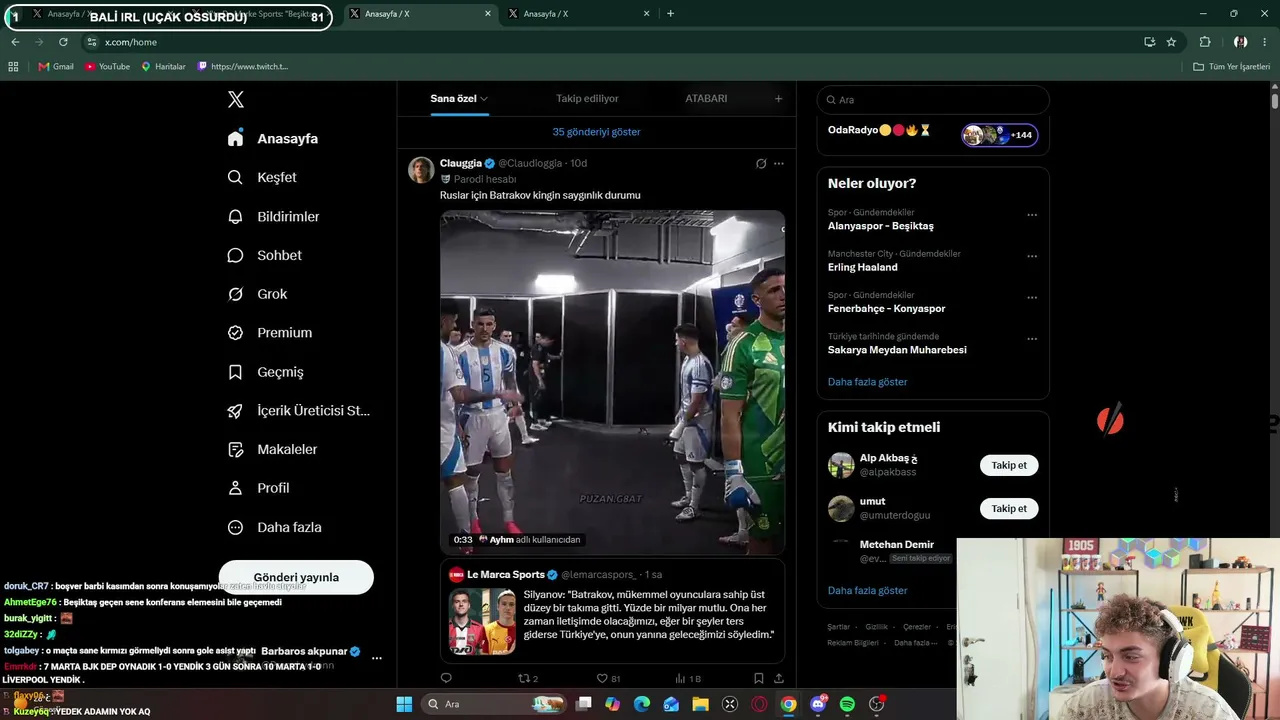The height and width of the screenshot is (720, 1280).
Task: Open Discord from the taskbar
Action: pyautogui.click(x=818, y=704)
